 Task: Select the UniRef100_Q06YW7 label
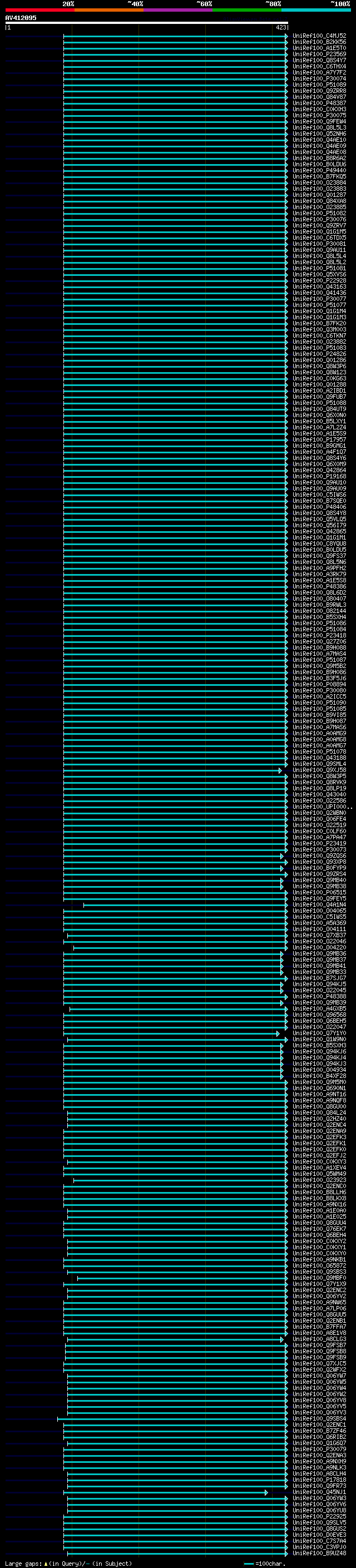pyautogui.click(x=319, y=1376)
